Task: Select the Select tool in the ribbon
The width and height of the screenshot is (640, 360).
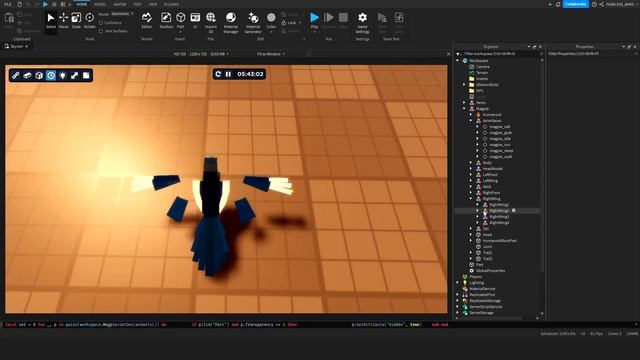Action: coord(51,21)
